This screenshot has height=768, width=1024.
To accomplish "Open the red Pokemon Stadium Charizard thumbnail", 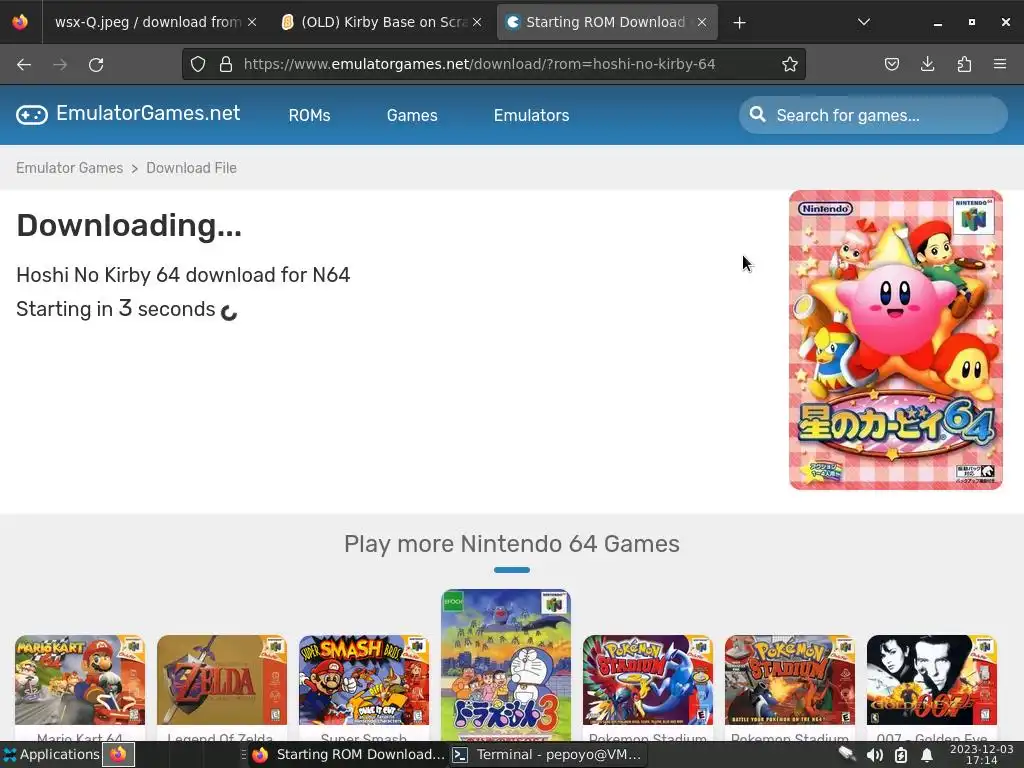I will pos(790,680).
